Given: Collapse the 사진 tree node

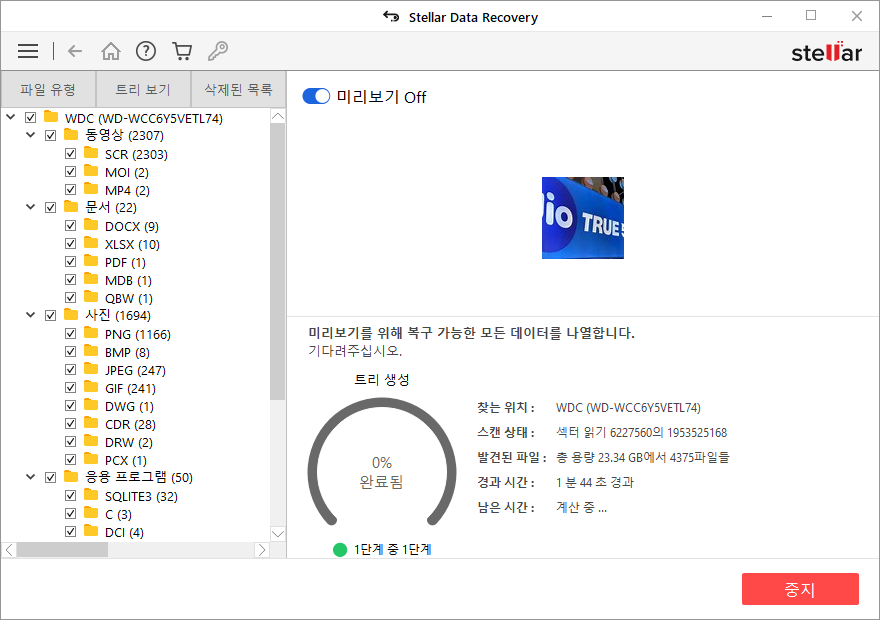Looking at the screenshot, I should [31, 314].
